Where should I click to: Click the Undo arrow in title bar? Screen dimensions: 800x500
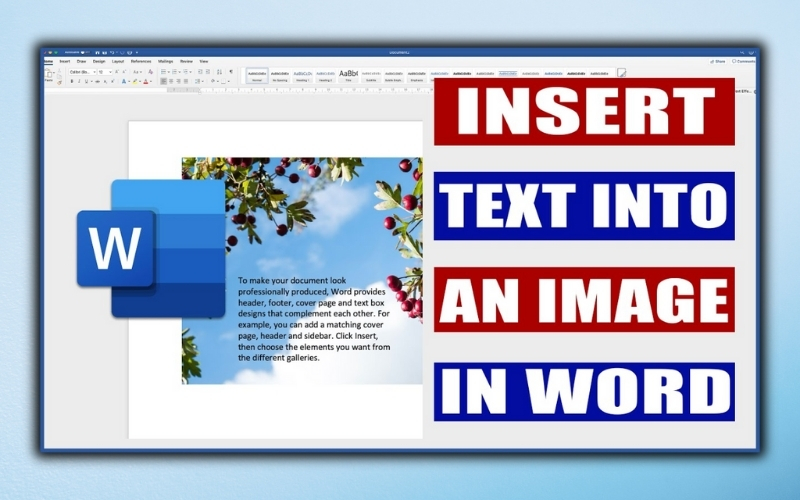click(x=112, y=53)
